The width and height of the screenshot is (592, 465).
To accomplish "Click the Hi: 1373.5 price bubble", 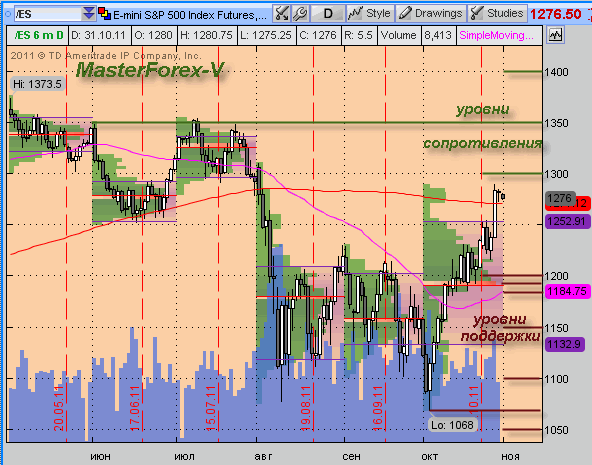I will (x=37, y=84).
